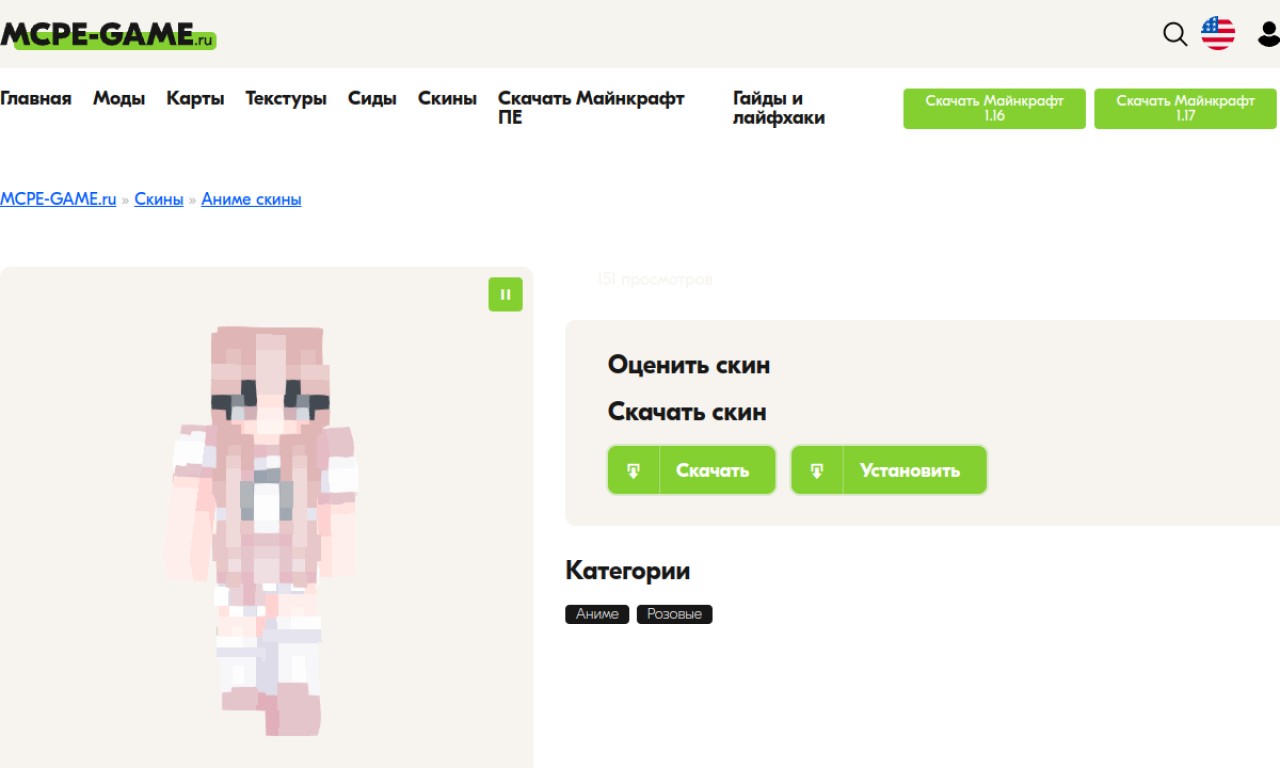Select the Розовые category tag
This screenshot has width=1280, height=768.
click(x=674, y=614)
